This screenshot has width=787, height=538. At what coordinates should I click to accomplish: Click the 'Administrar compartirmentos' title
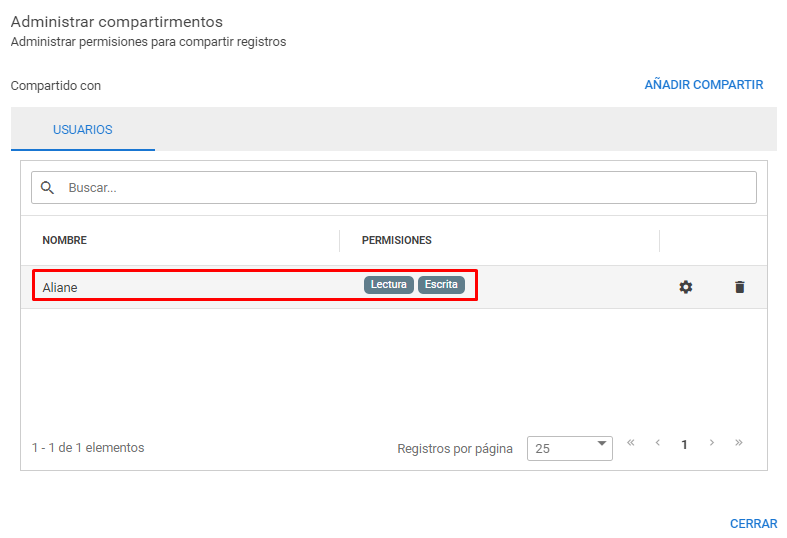pos(117,22)
